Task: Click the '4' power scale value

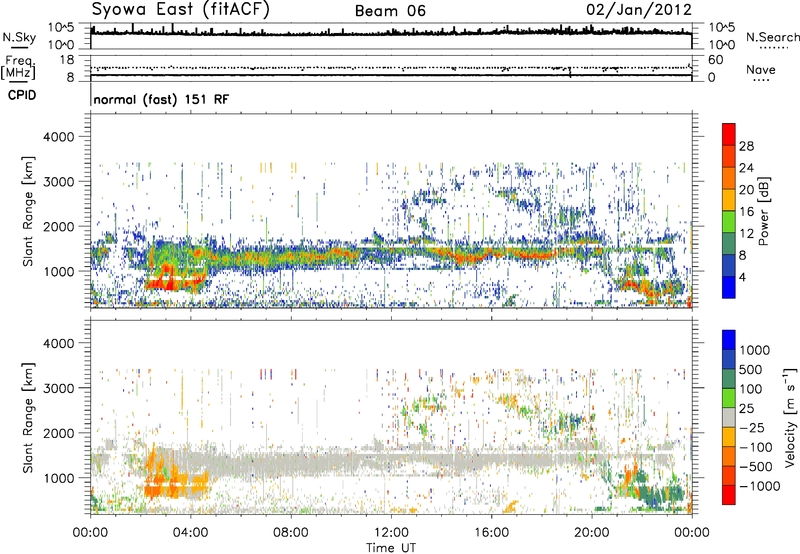Action: (742, 278)
